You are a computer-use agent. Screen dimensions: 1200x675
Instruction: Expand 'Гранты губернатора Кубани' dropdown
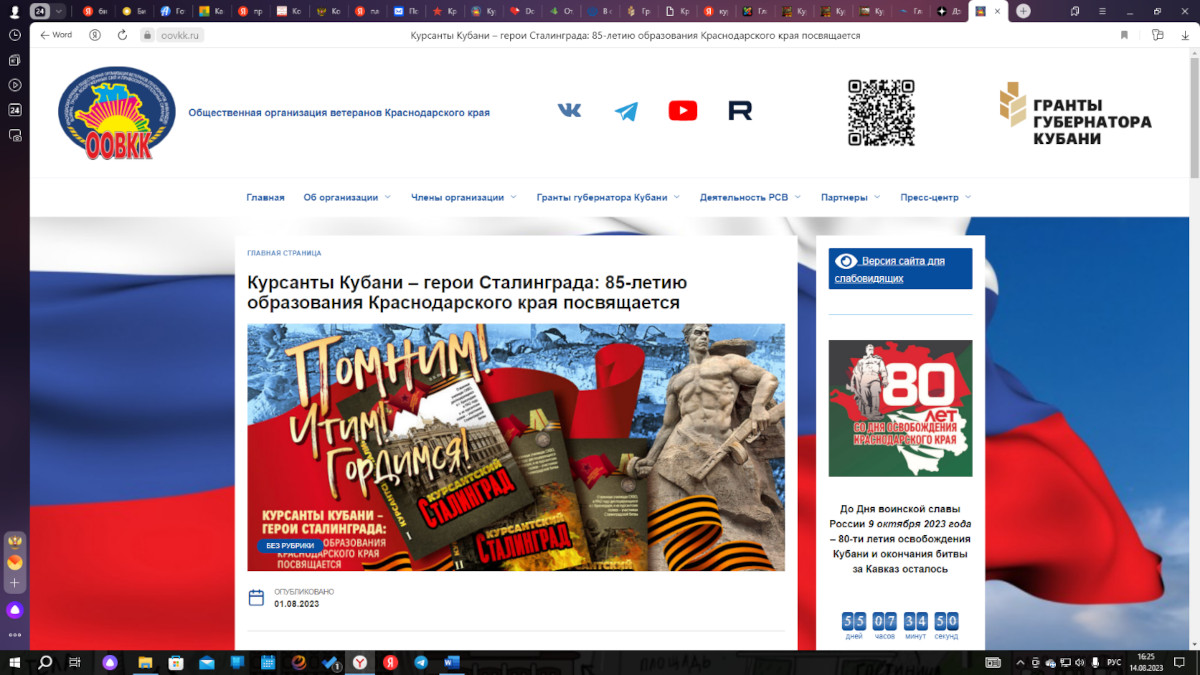(x=607, y=198)
